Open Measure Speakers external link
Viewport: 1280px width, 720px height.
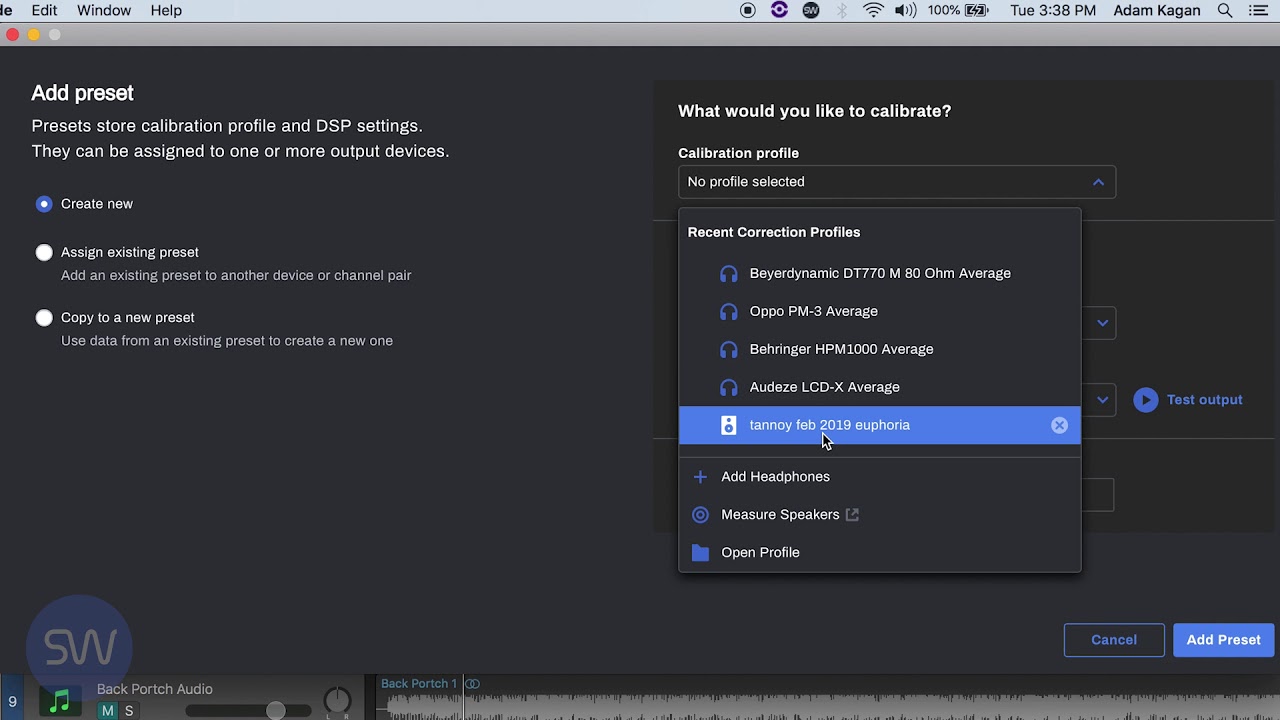tap(880, 515)
